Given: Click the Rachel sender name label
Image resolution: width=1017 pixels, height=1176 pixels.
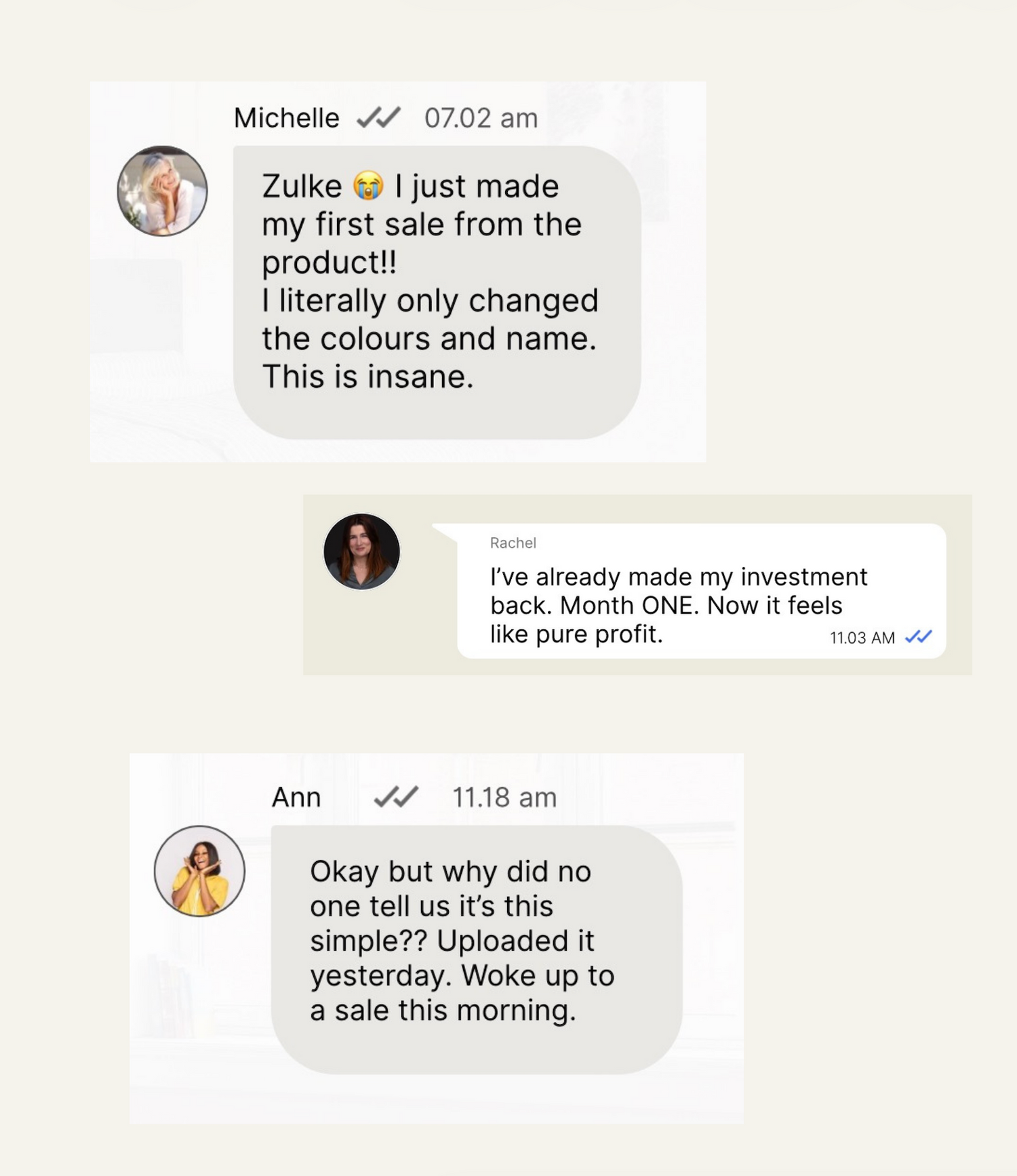Looking at the screenshot, I should click(513, 543).
